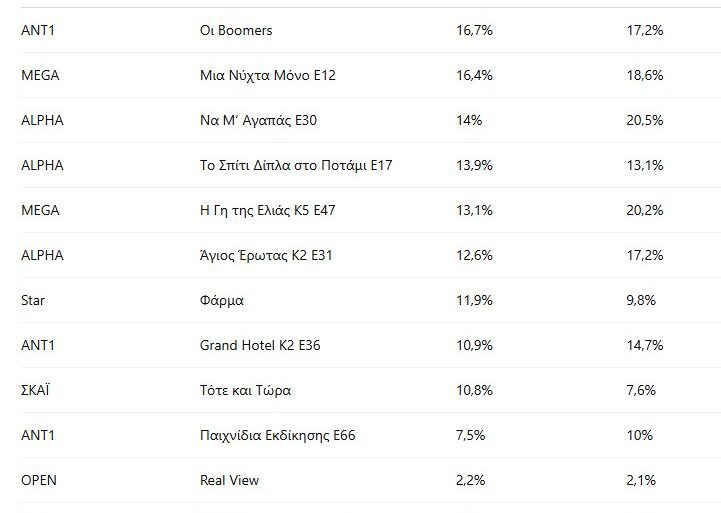Select the OPEN channel cell
721x513 pixels.
pos(39,480)
